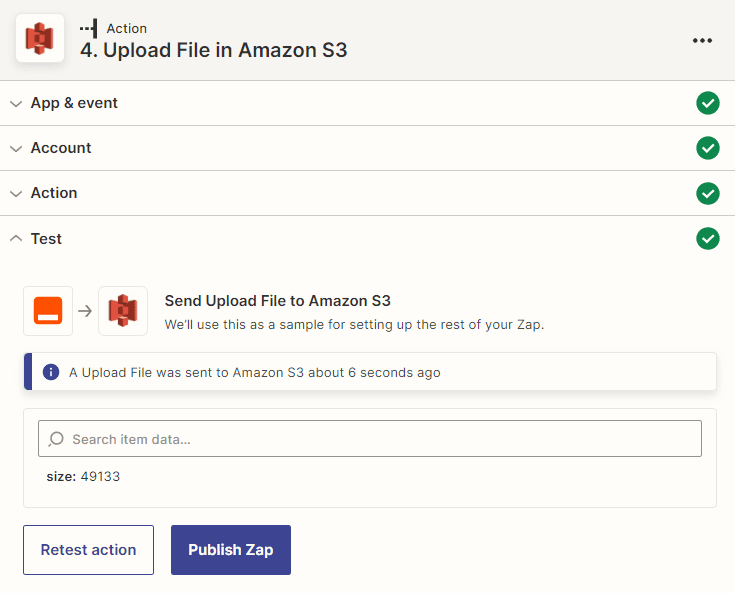Click the orange trigger app icon
The width and height of the screenshot is (735, 593).
coord(48,311)
